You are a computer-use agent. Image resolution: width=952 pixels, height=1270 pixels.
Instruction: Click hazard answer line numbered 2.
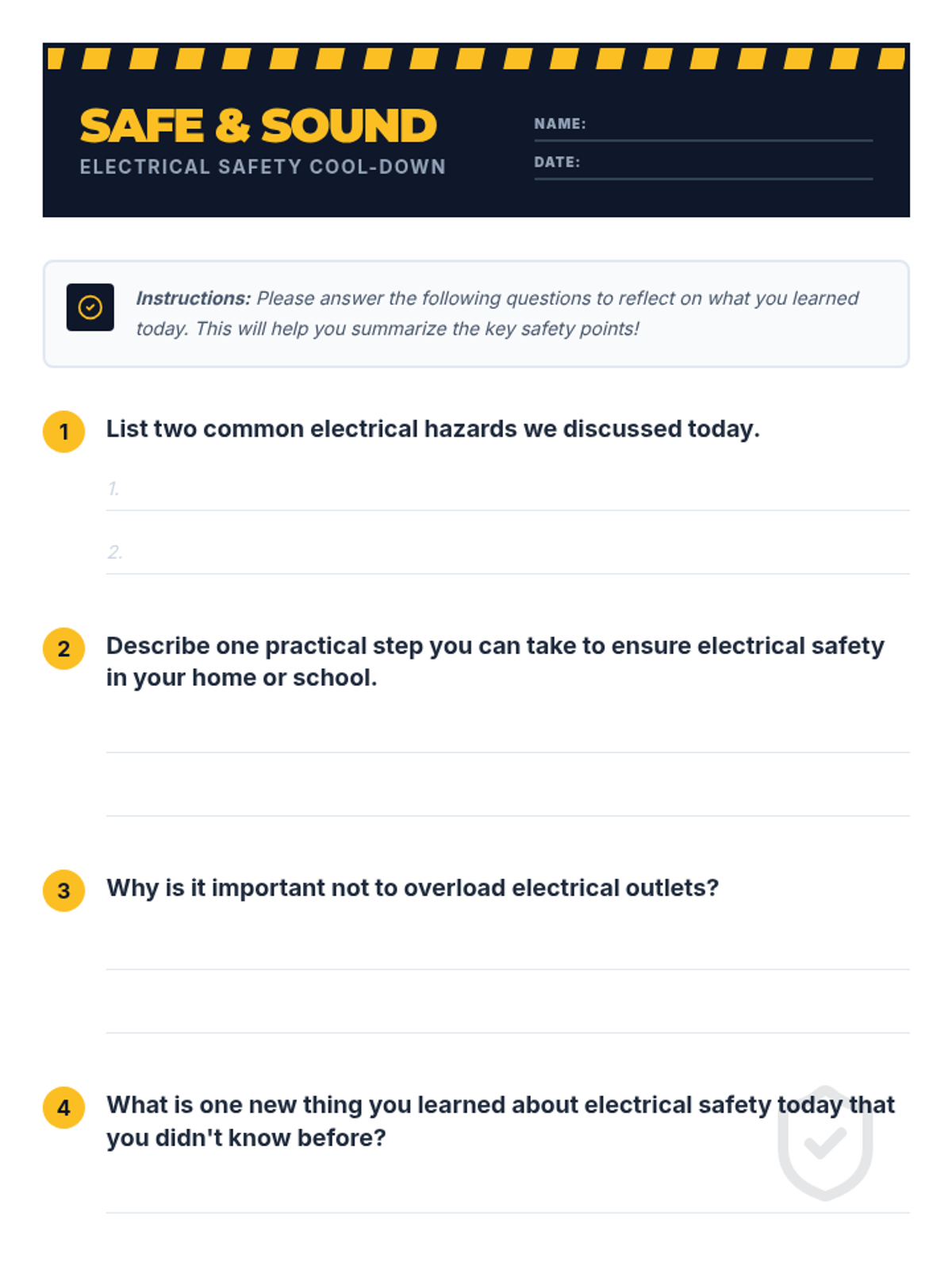pyautogui.click(x=508, y=553)
